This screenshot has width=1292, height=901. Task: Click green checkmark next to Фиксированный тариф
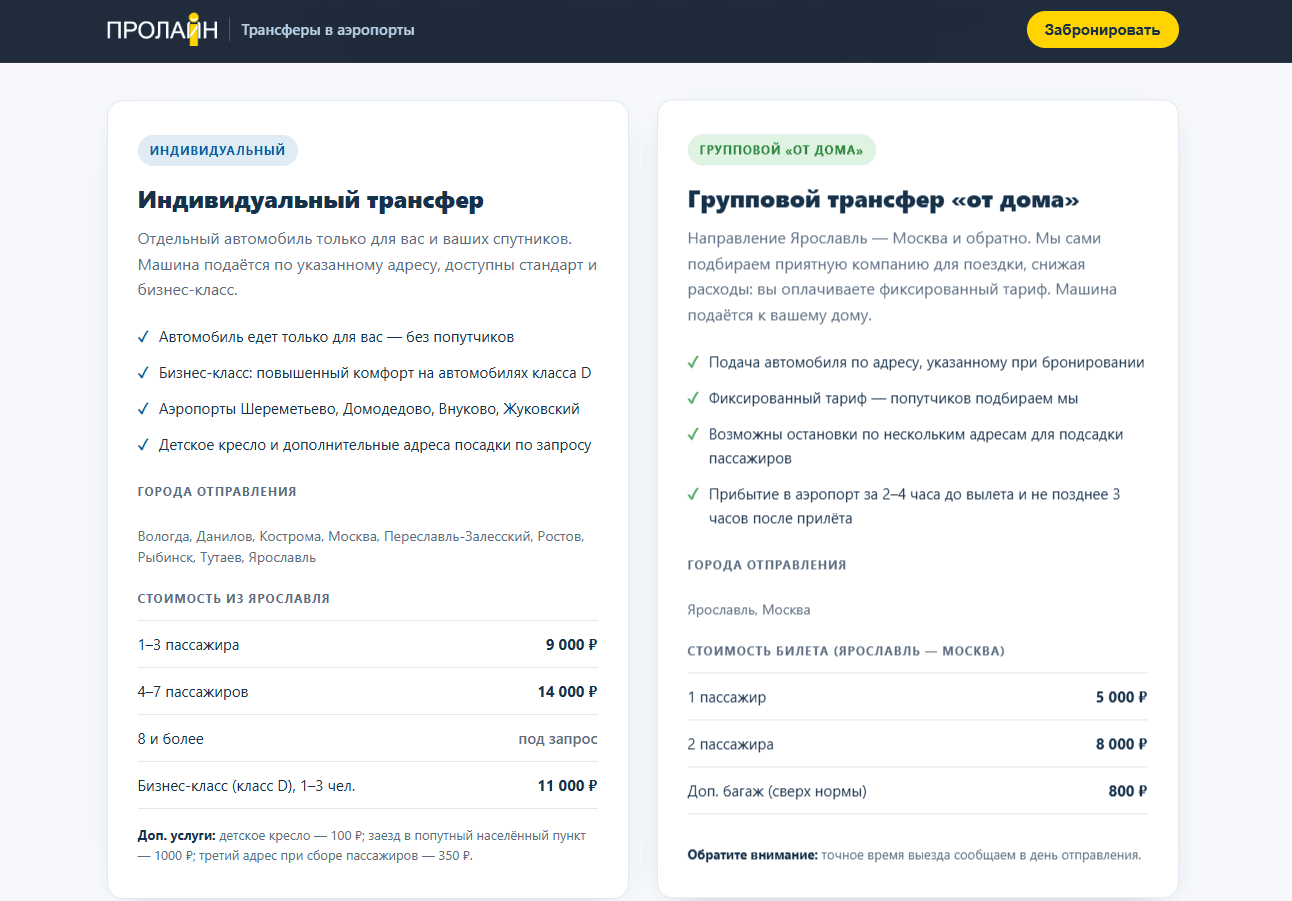(x=693, y=399)
